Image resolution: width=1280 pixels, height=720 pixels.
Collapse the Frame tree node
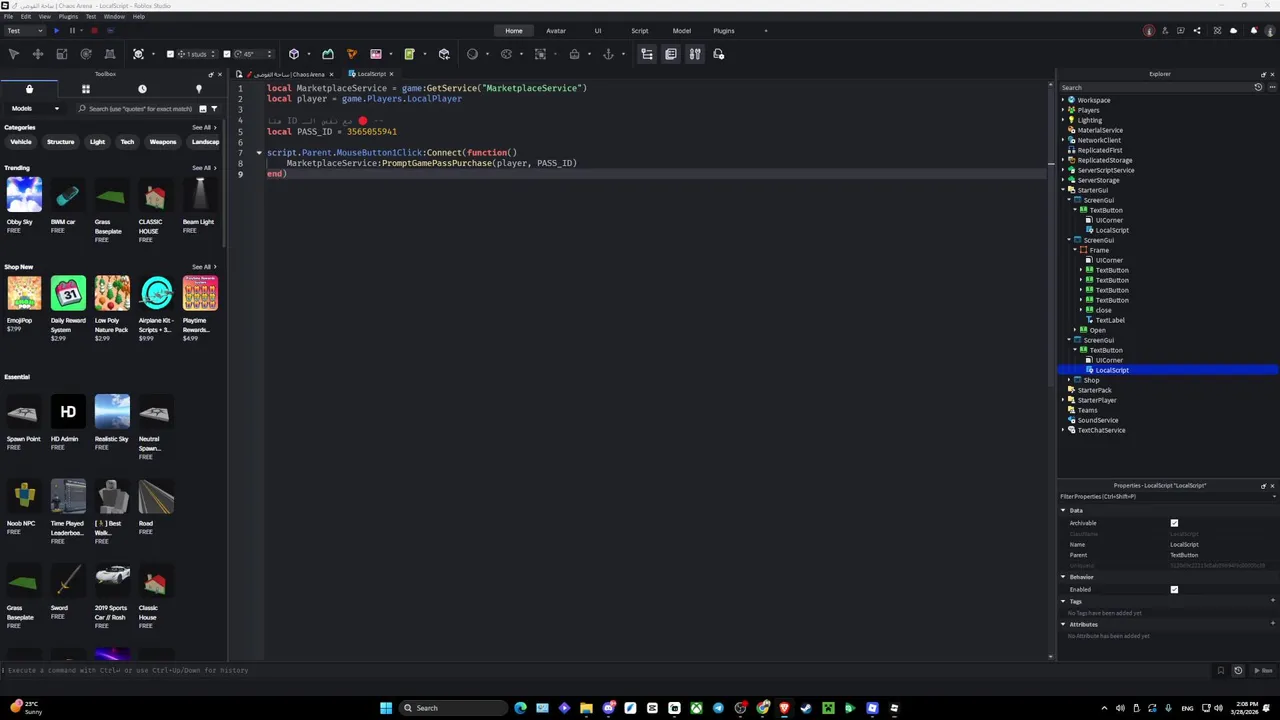tap(1075, 250)
